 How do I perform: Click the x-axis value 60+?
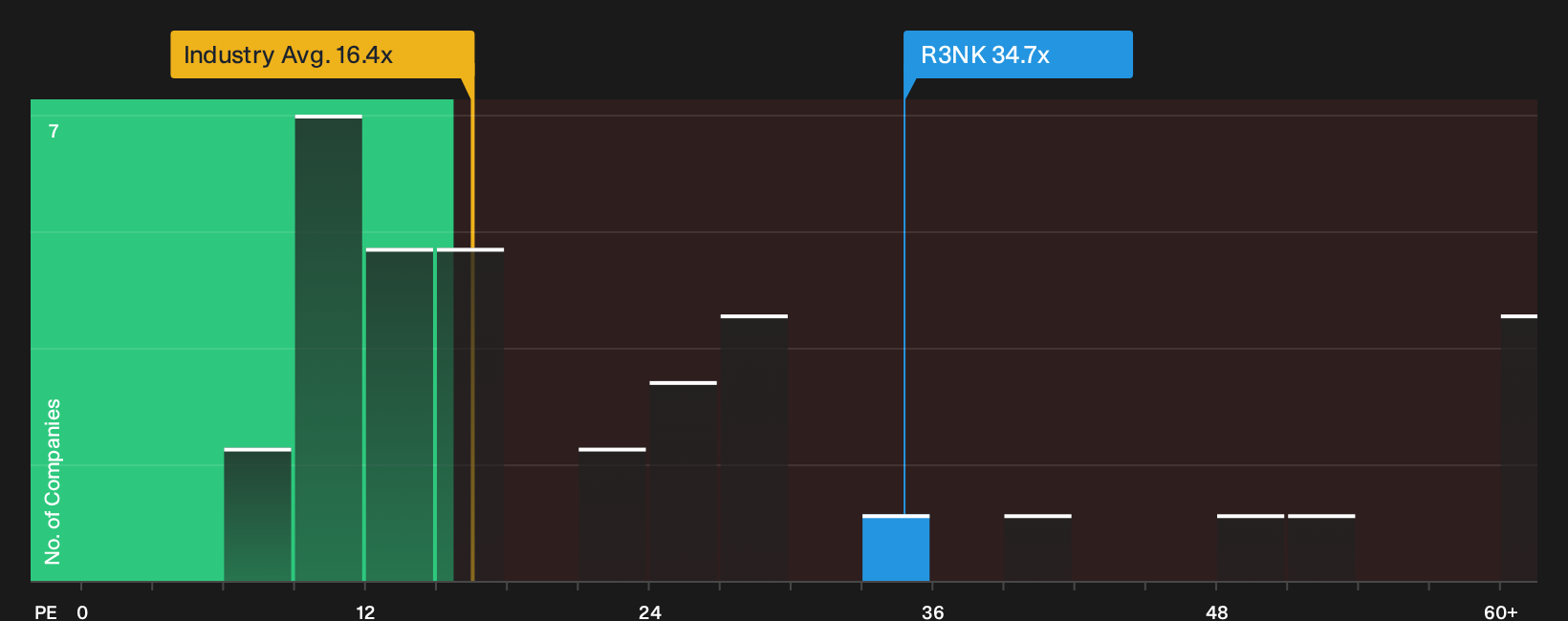(x=1501, y=612)
